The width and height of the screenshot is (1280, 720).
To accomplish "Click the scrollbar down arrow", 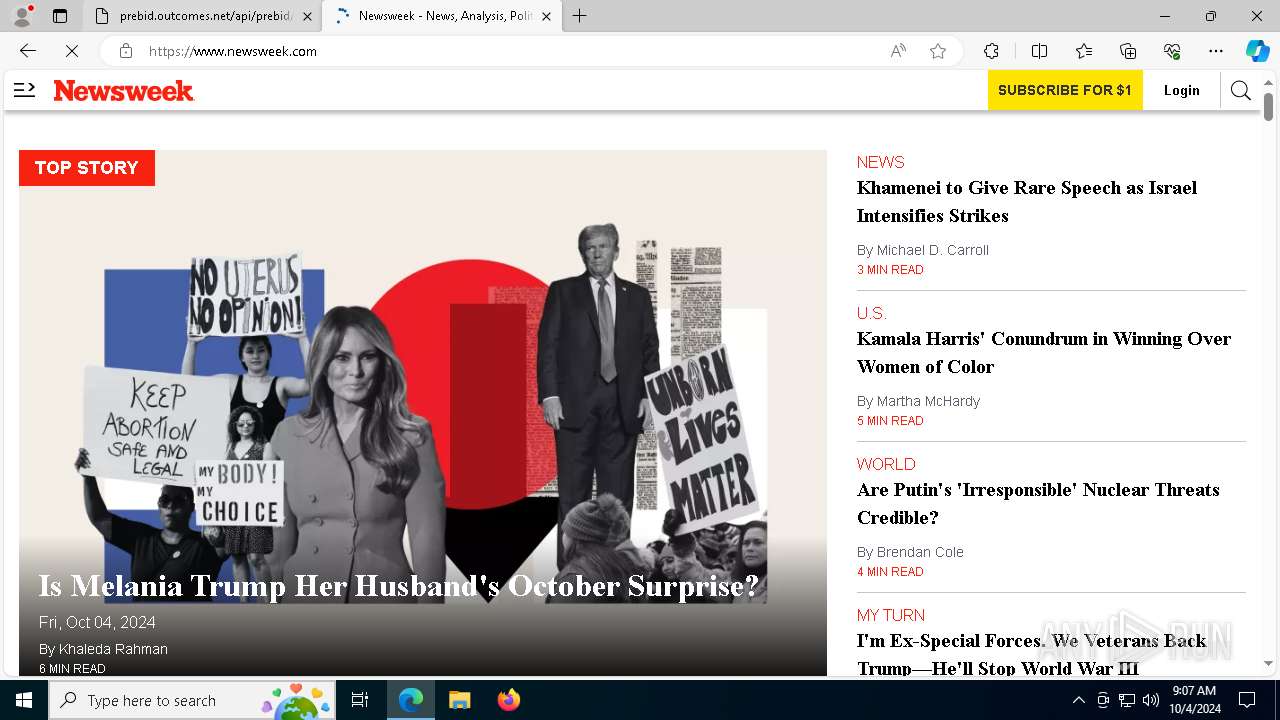I will [1268, 663].
